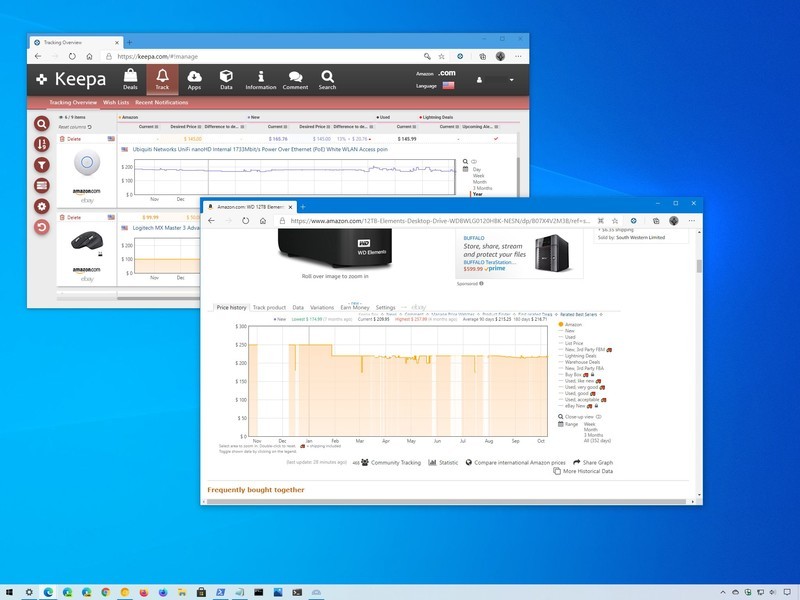Viewport: 800px width, 600px height.
Task: Click the red sort order sidebar icon
Action: click(x=42, y=145)
